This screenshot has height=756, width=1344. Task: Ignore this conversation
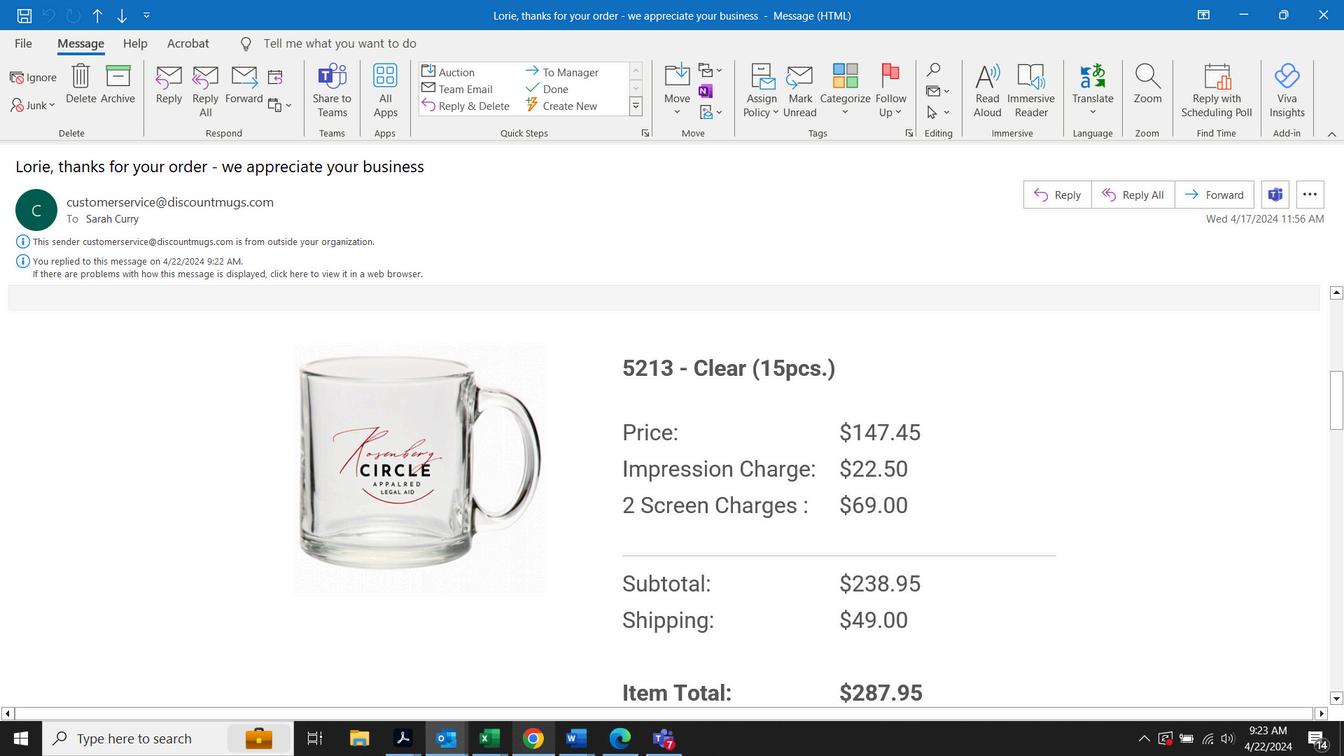click(x=34, y=77)
